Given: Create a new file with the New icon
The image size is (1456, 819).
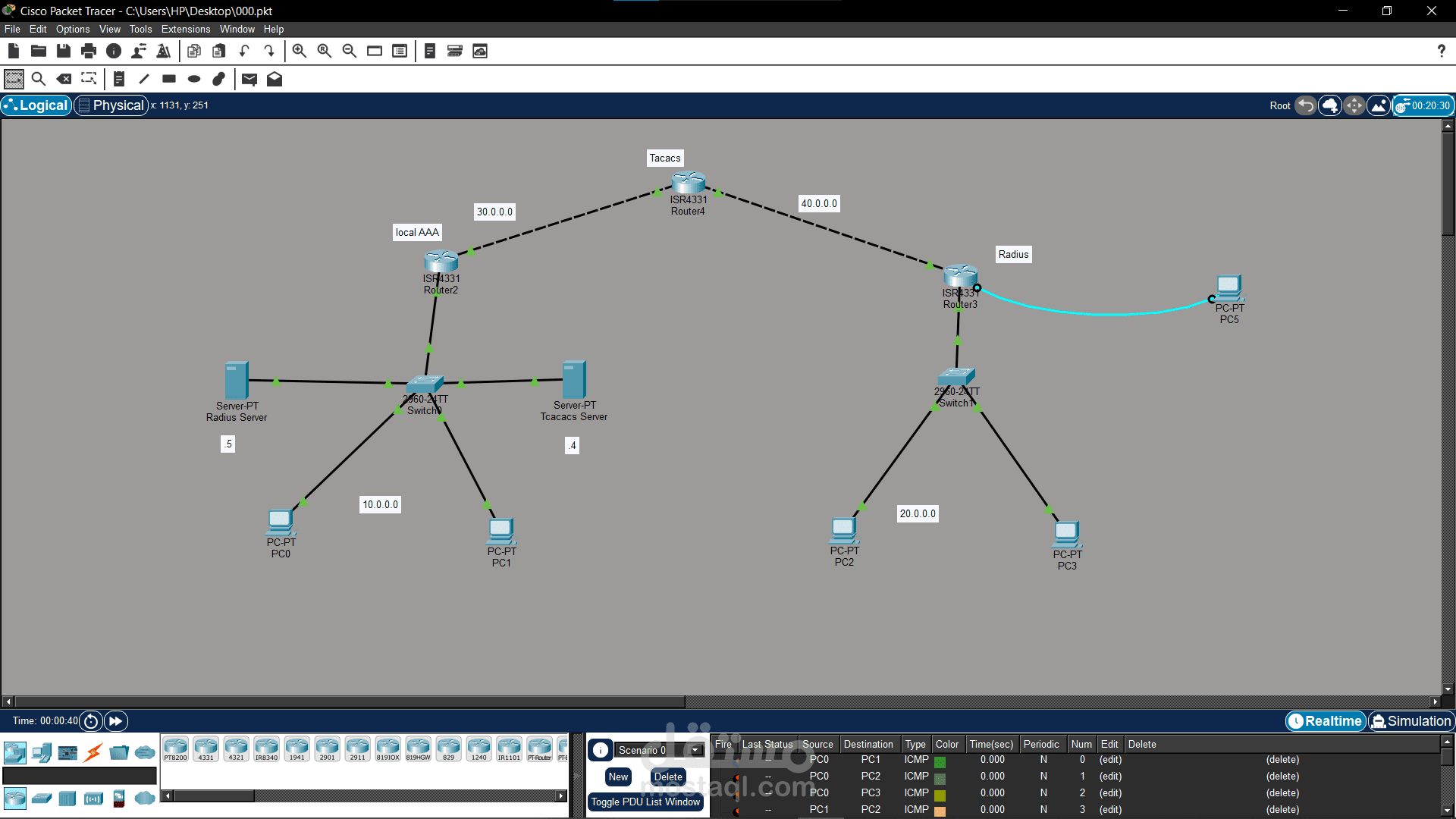Looking at the screenshot, I should coord(14,51).
